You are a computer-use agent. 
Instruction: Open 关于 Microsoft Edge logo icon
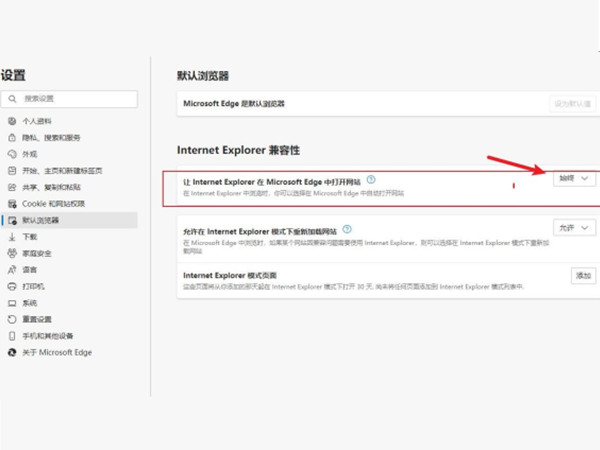coord(12,352)
